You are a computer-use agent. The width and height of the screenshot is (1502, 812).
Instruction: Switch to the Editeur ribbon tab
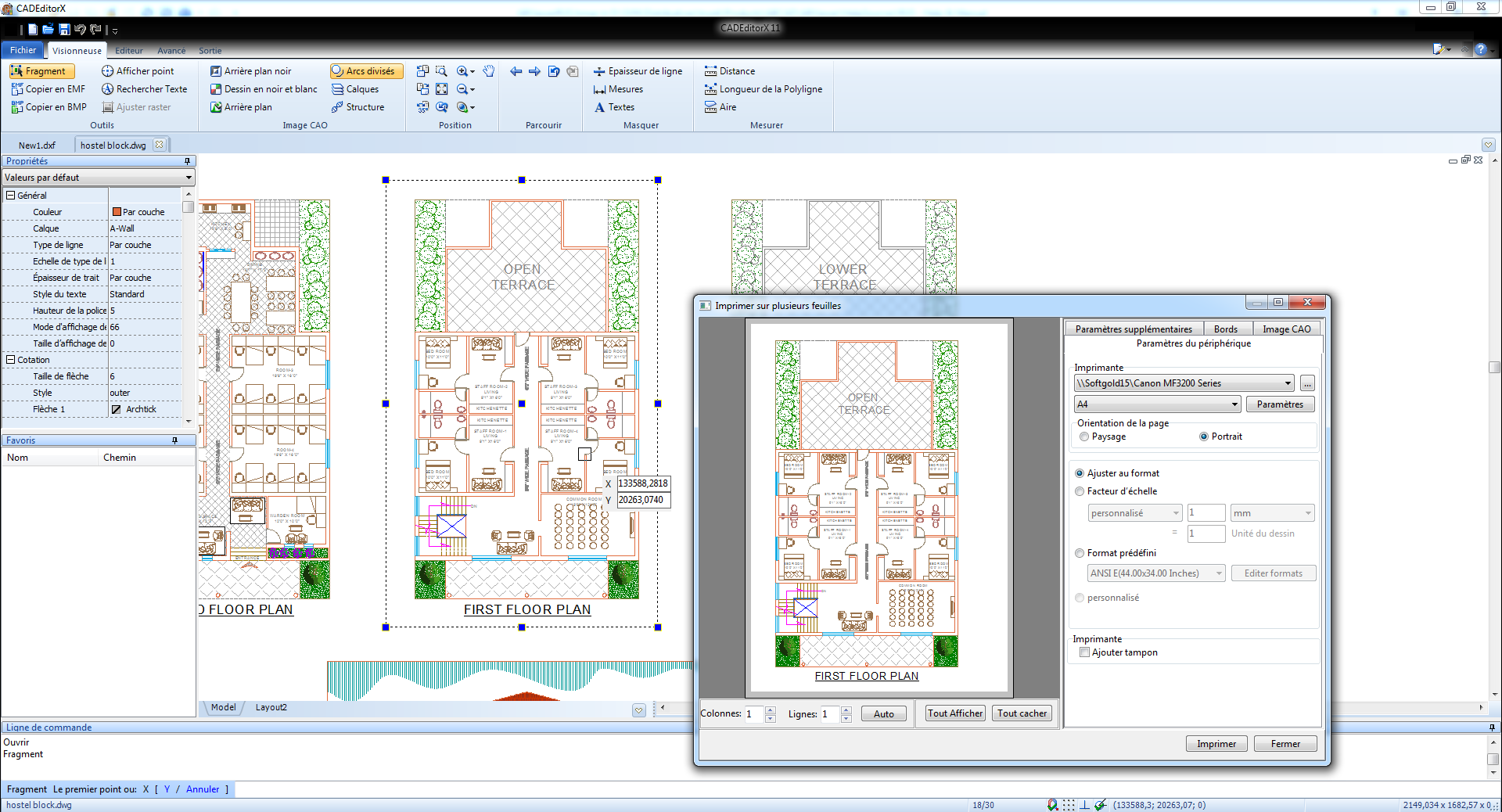tap(129, 51)
